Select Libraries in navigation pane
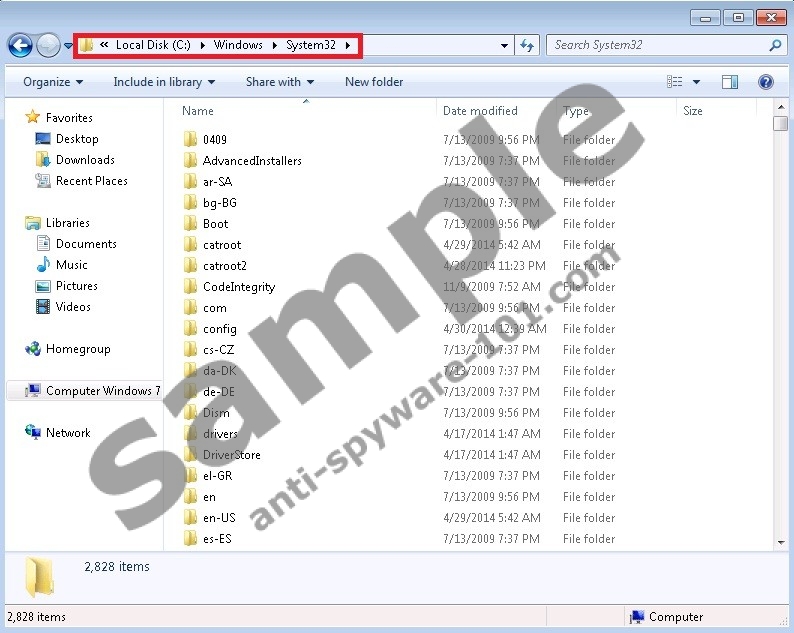 (68, 223)
